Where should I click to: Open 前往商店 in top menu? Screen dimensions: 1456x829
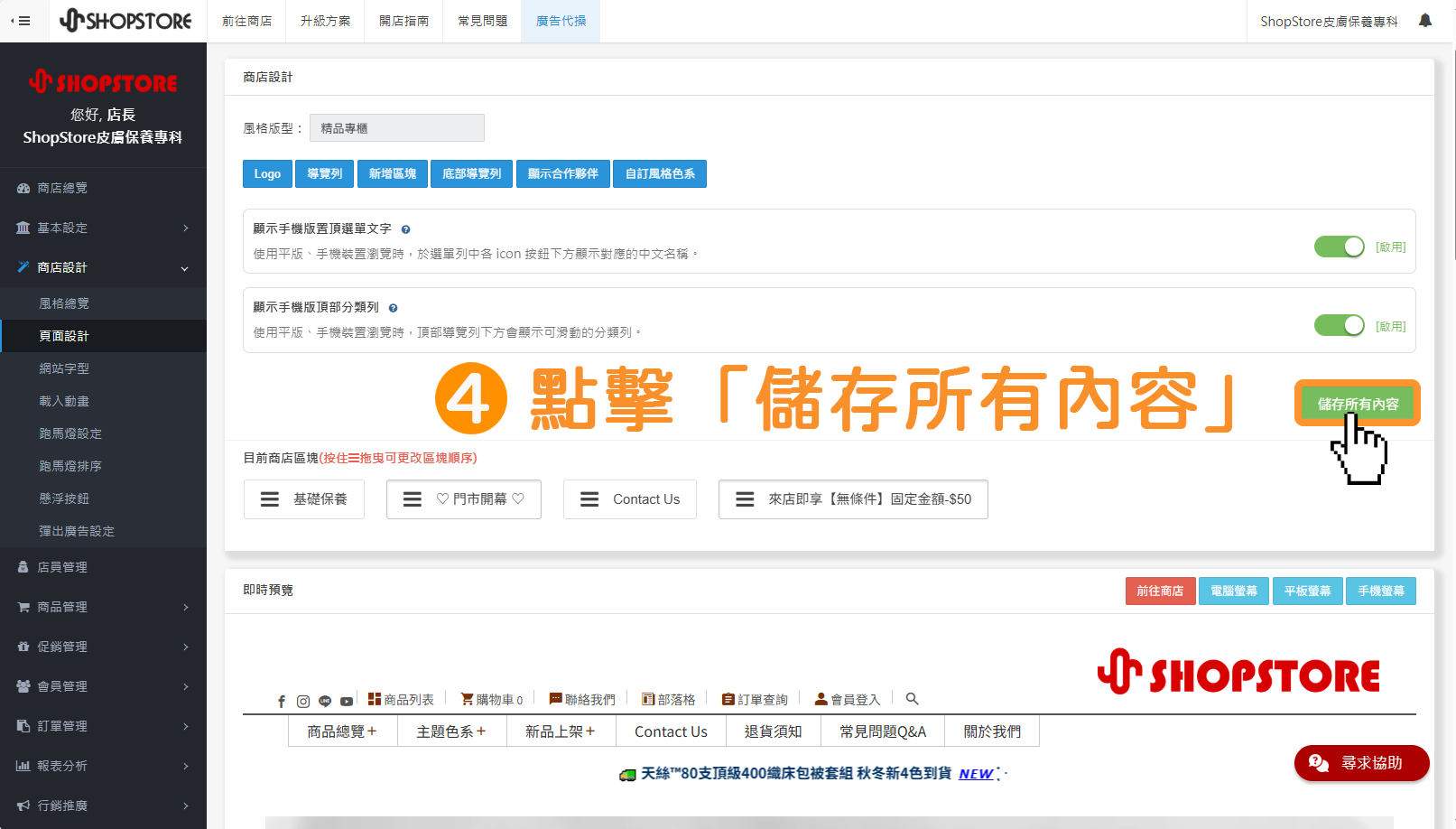[246, 21]
